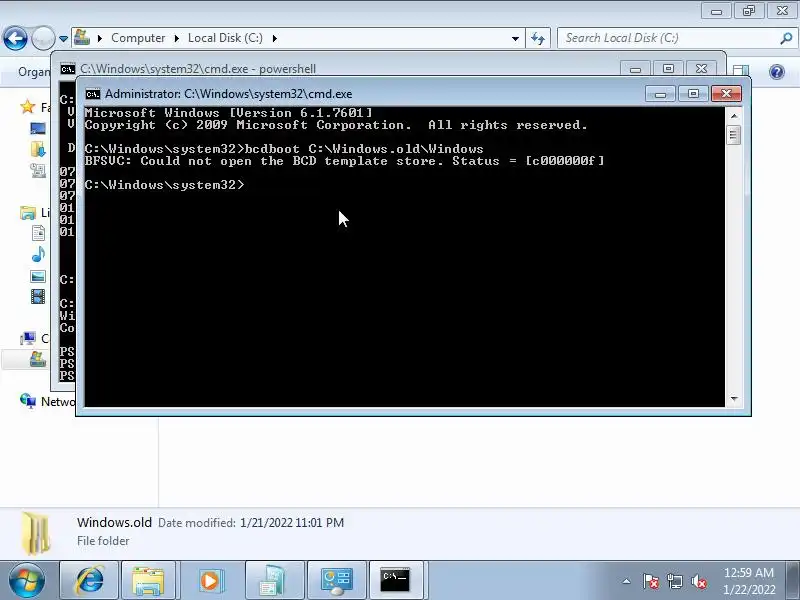Click the Show desktop strip
The height and width of the screenshot is (600, 800).
click(792, 580)
